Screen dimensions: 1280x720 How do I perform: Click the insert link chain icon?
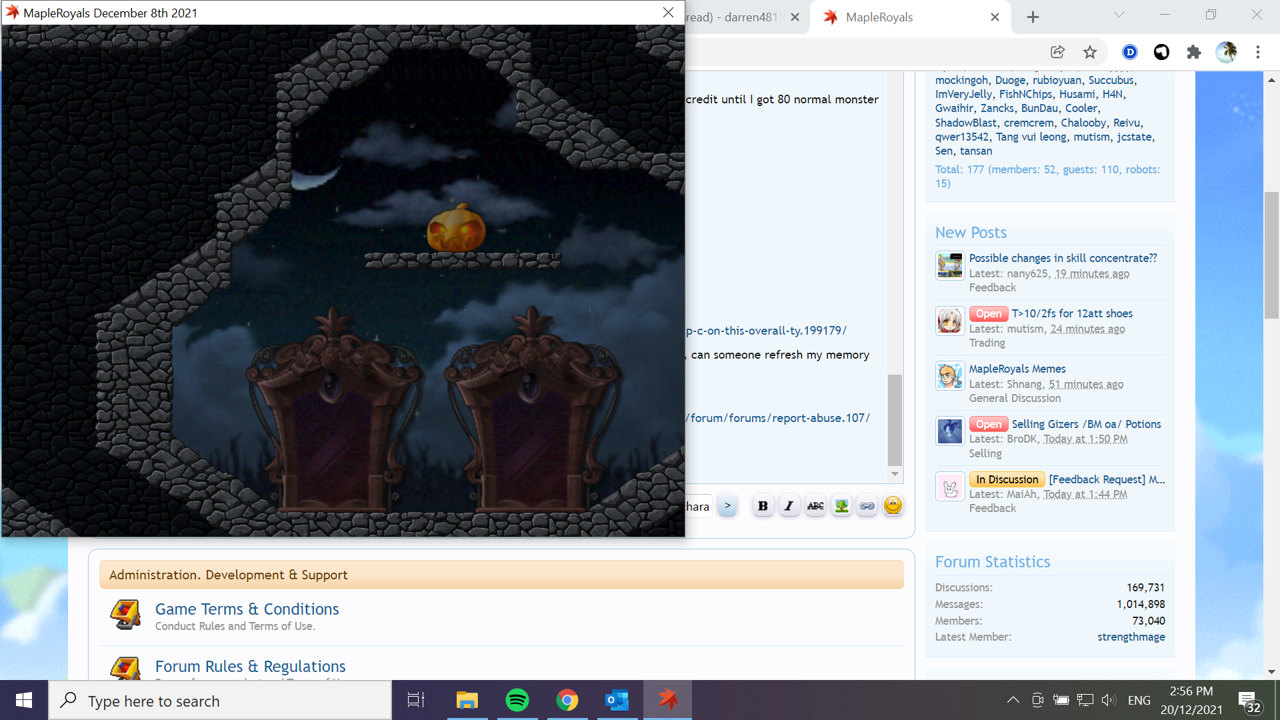(867, 506)
